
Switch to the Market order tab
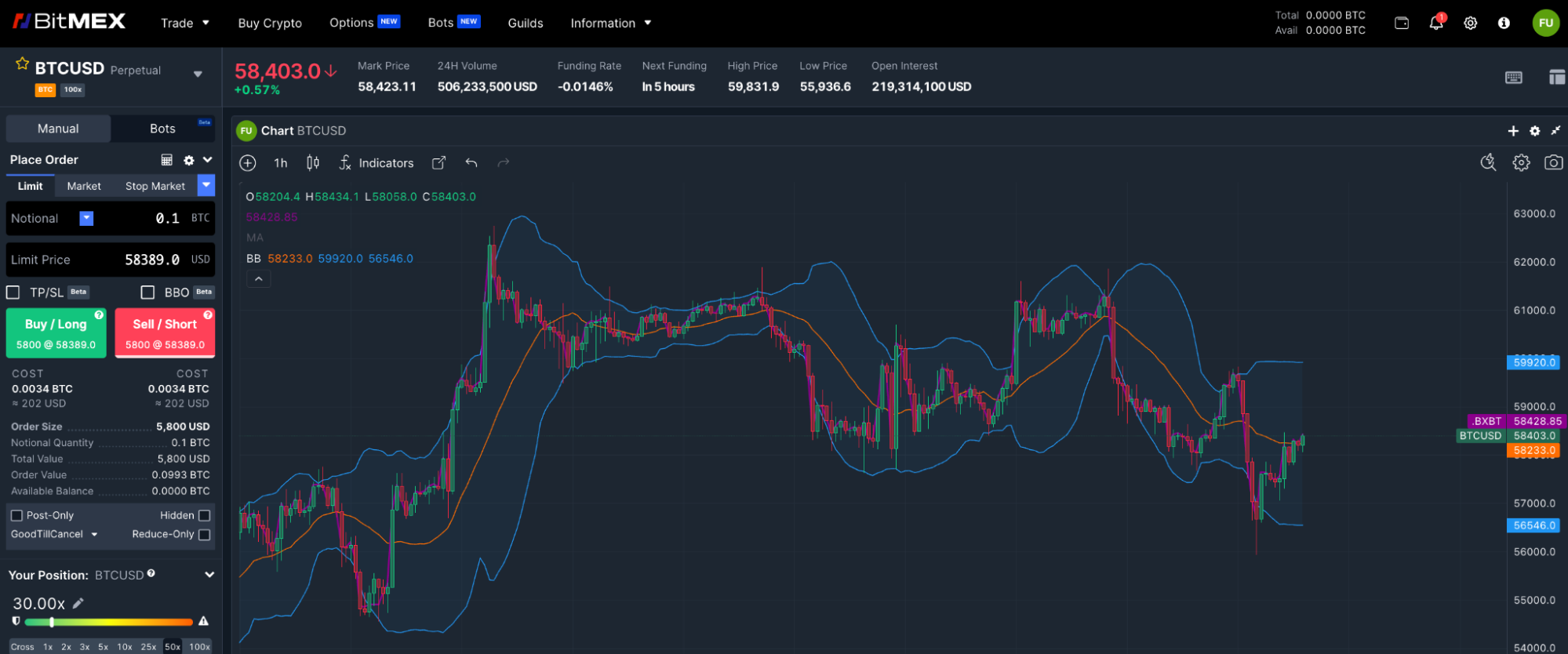pos(84,186)
